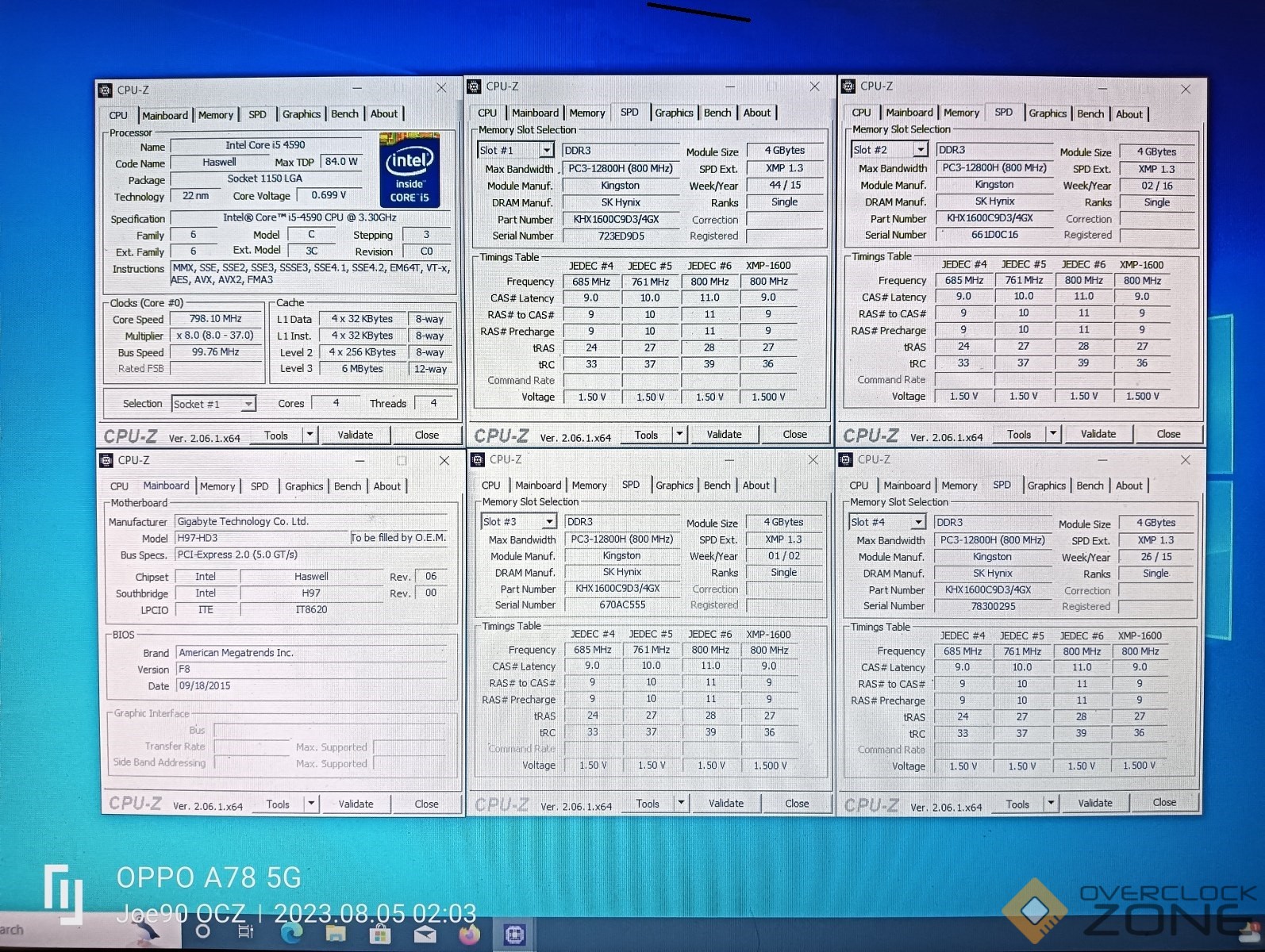This screenshot has height=952, width=1265.
Task: Click serial number 670AC555 field
Action: coord(623,605)
